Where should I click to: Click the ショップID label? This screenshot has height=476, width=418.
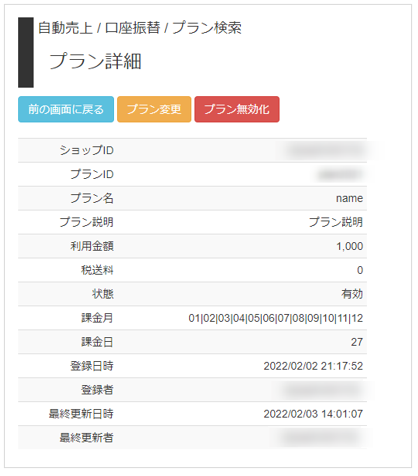coord(87,150)
